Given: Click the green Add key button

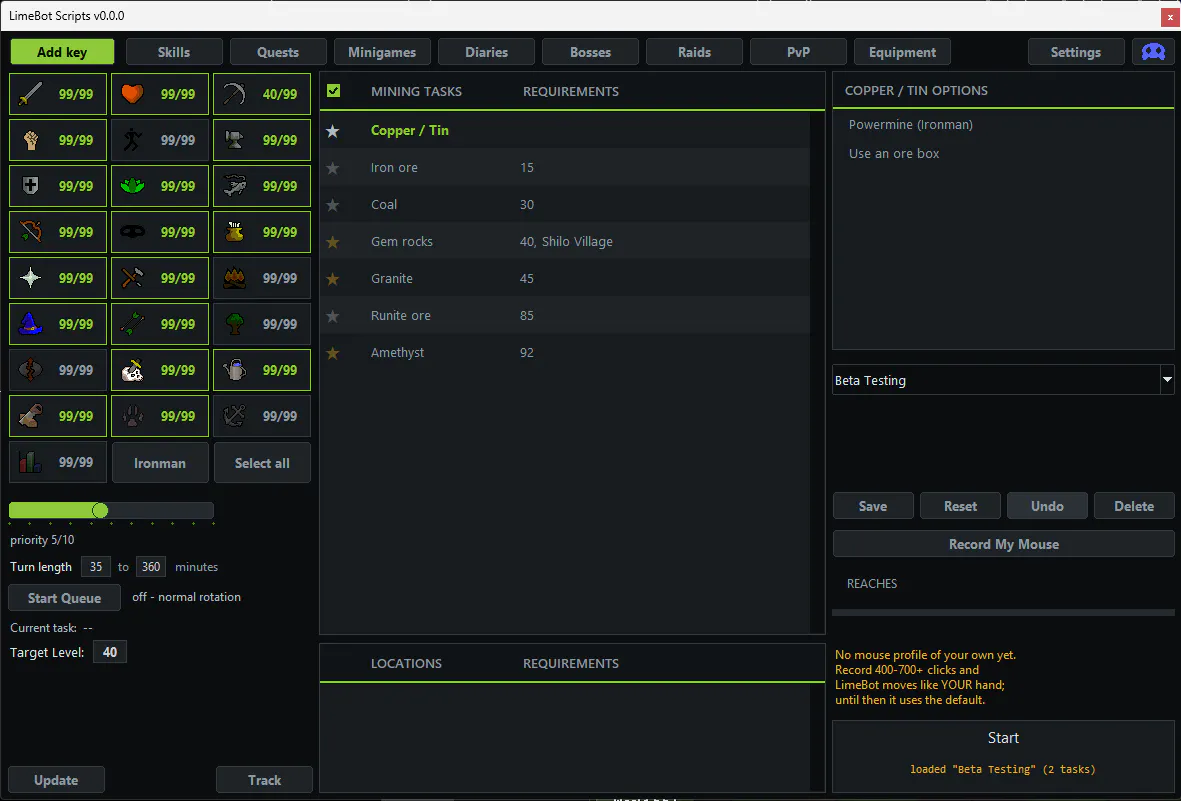Looking at the screenshot, I should 63,52.
